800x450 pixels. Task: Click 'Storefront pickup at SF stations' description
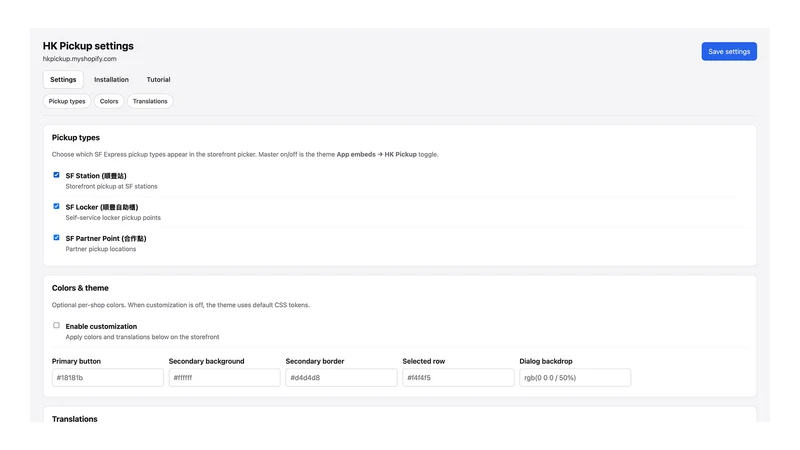111,187
